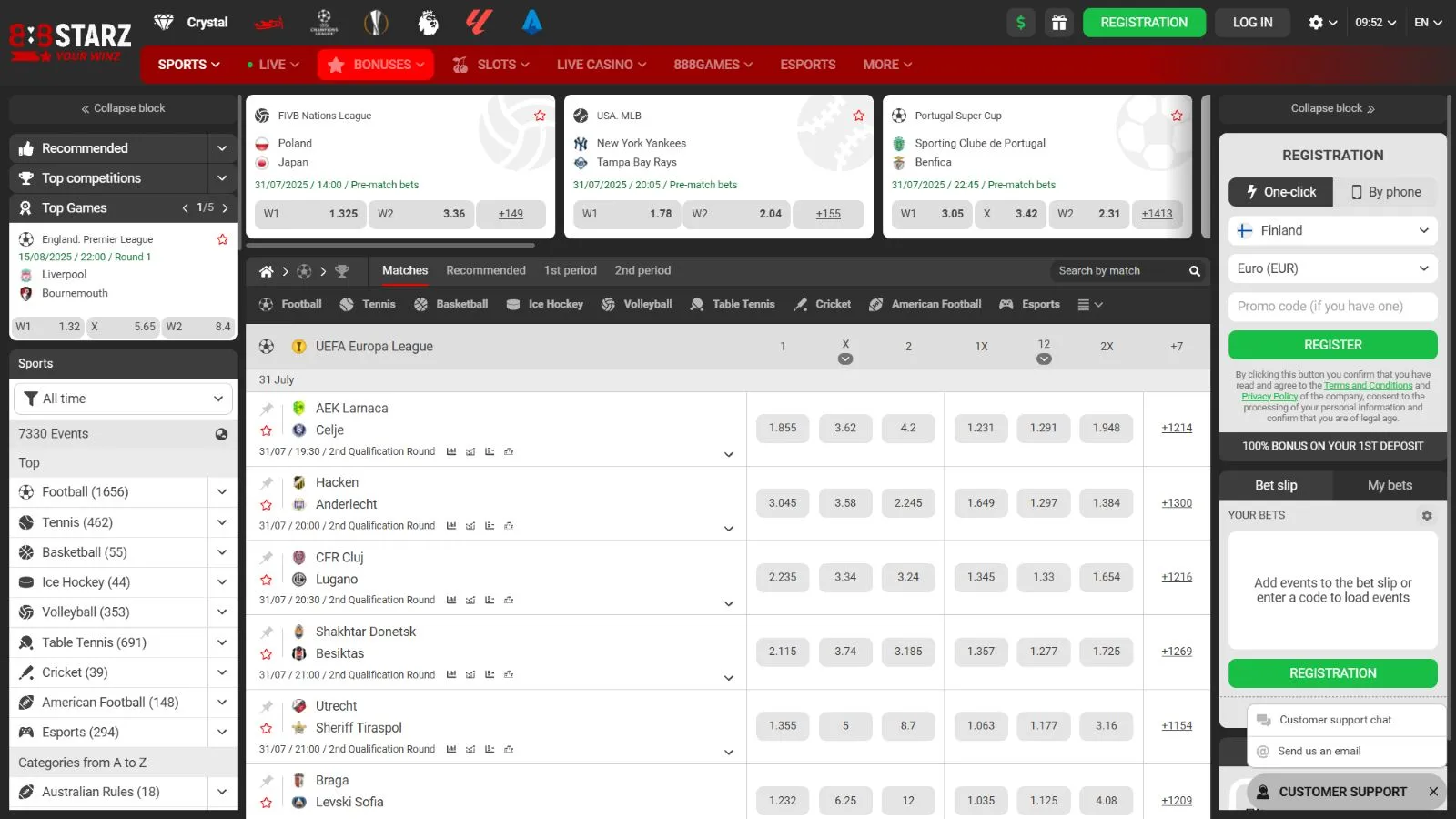Click the Promo code input field
1456x819 pixels.
tap(1332, 307)
